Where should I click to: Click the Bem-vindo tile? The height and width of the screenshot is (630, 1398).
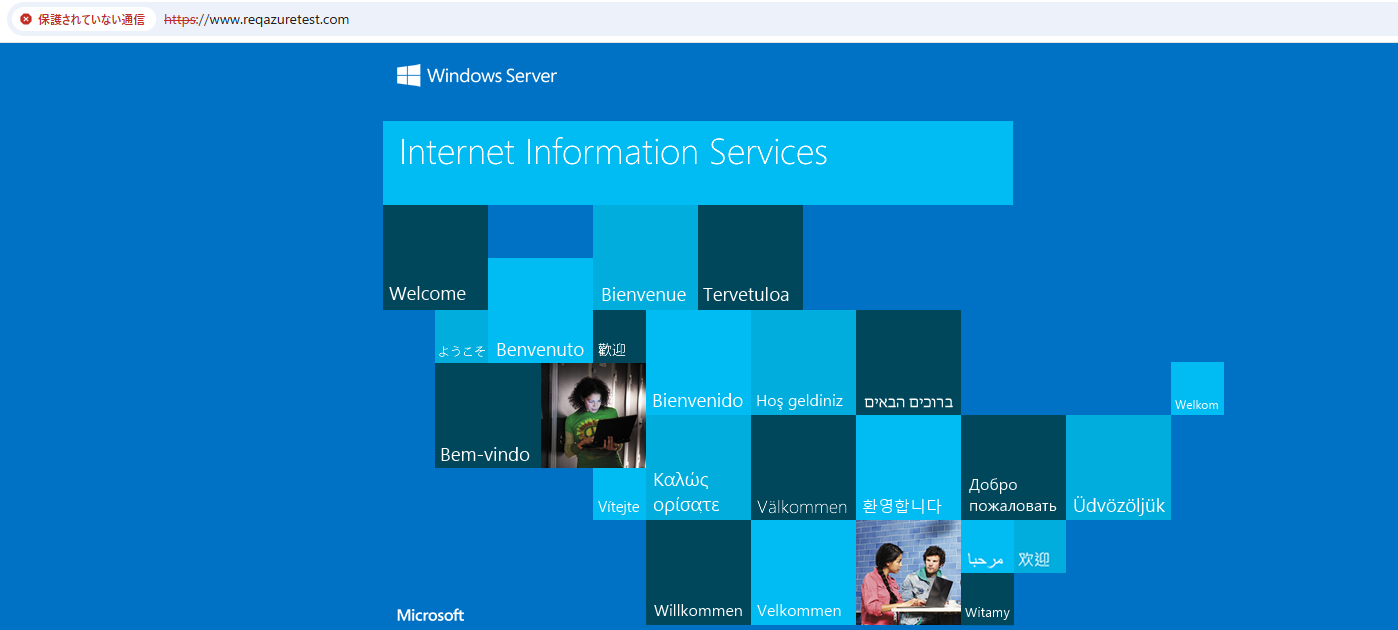(487, 416)
